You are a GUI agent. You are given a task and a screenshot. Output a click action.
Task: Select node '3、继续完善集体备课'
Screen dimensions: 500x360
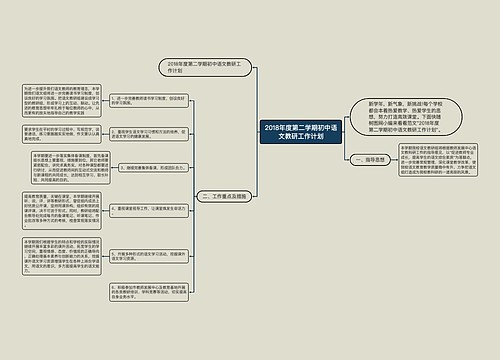tap(153, 168)
